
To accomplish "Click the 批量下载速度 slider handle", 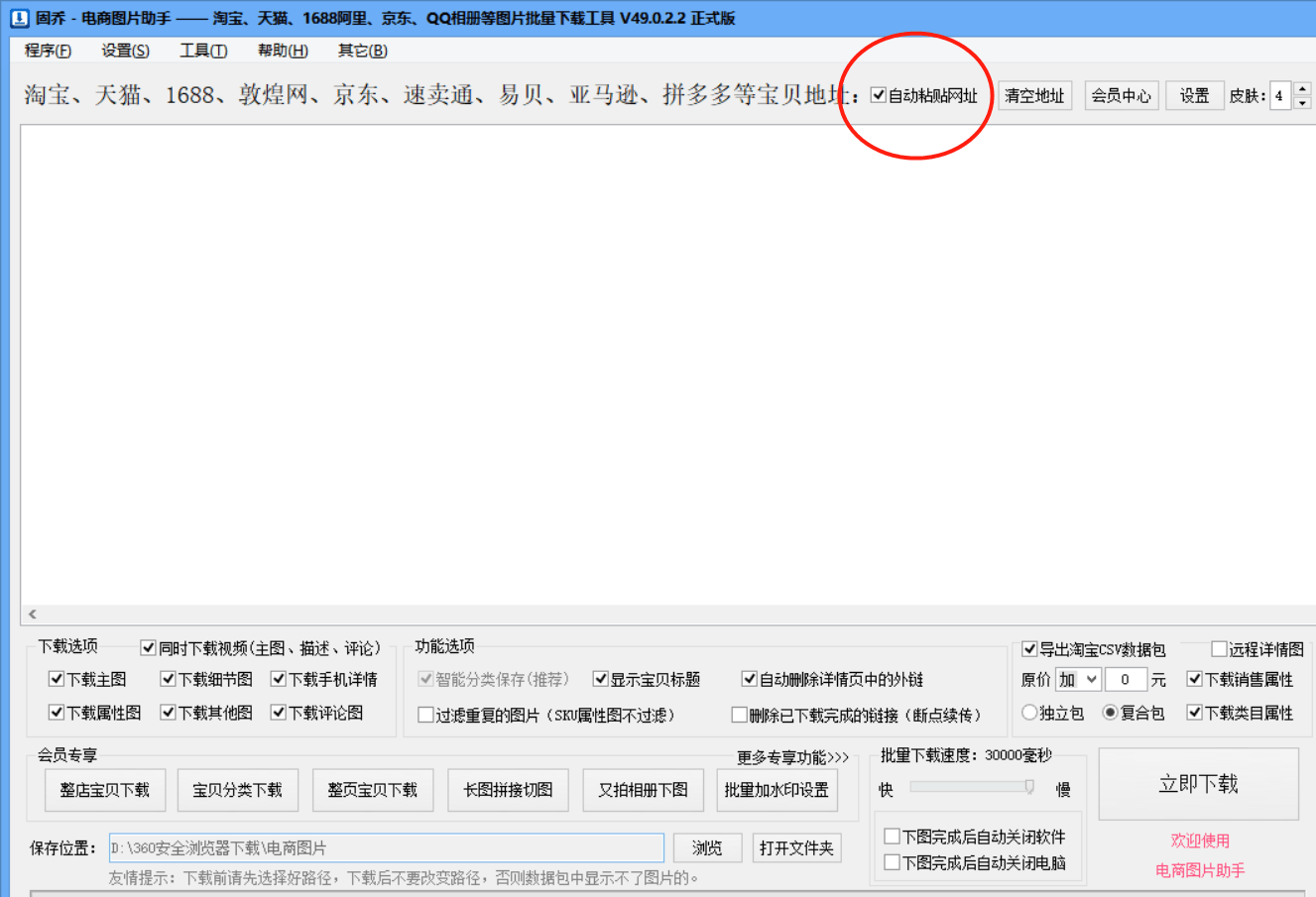I will coord(1029,787).
